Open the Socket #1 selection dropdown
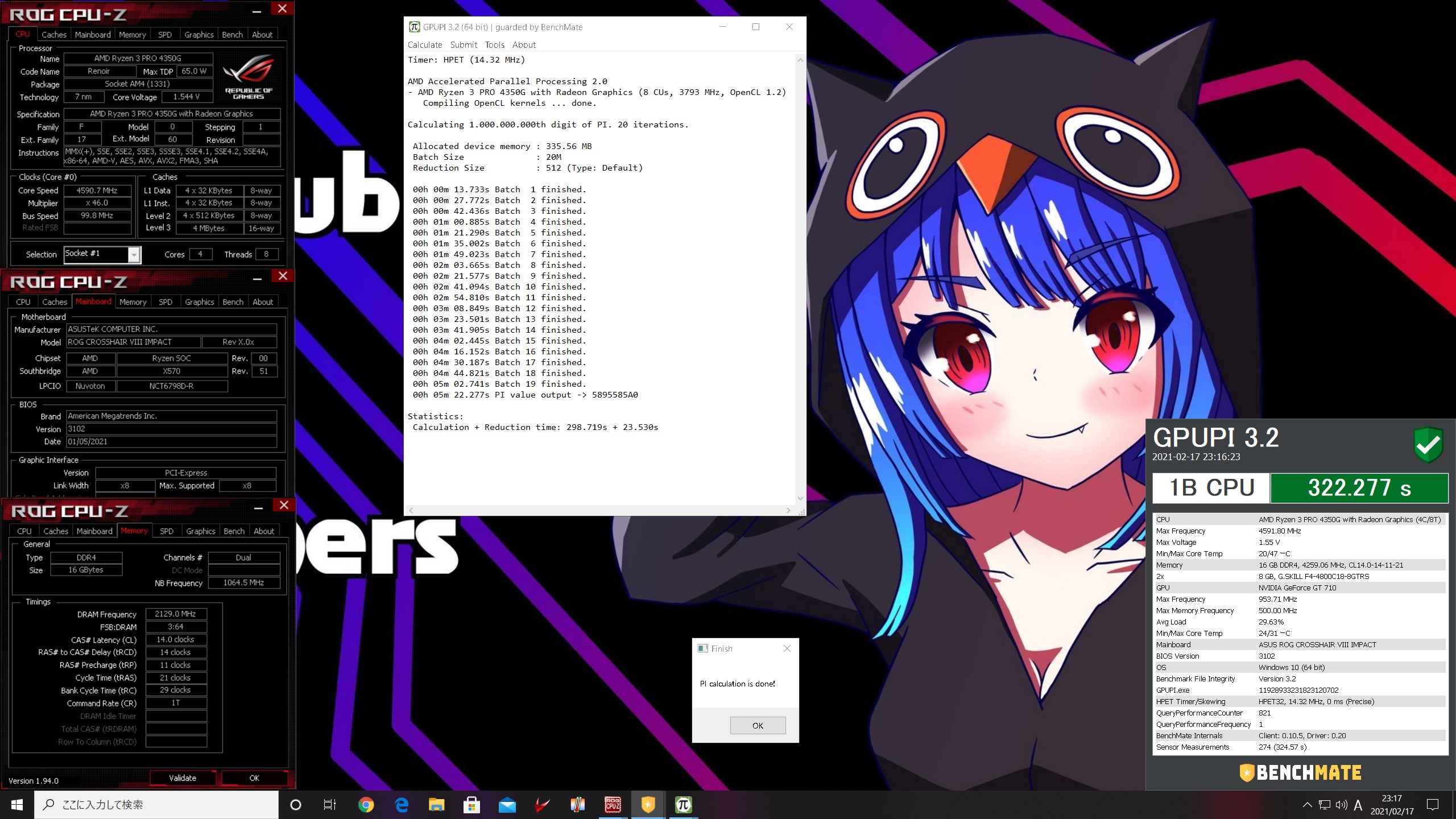1456x819 pixels. pyautogui.click(x=134, y=254)
